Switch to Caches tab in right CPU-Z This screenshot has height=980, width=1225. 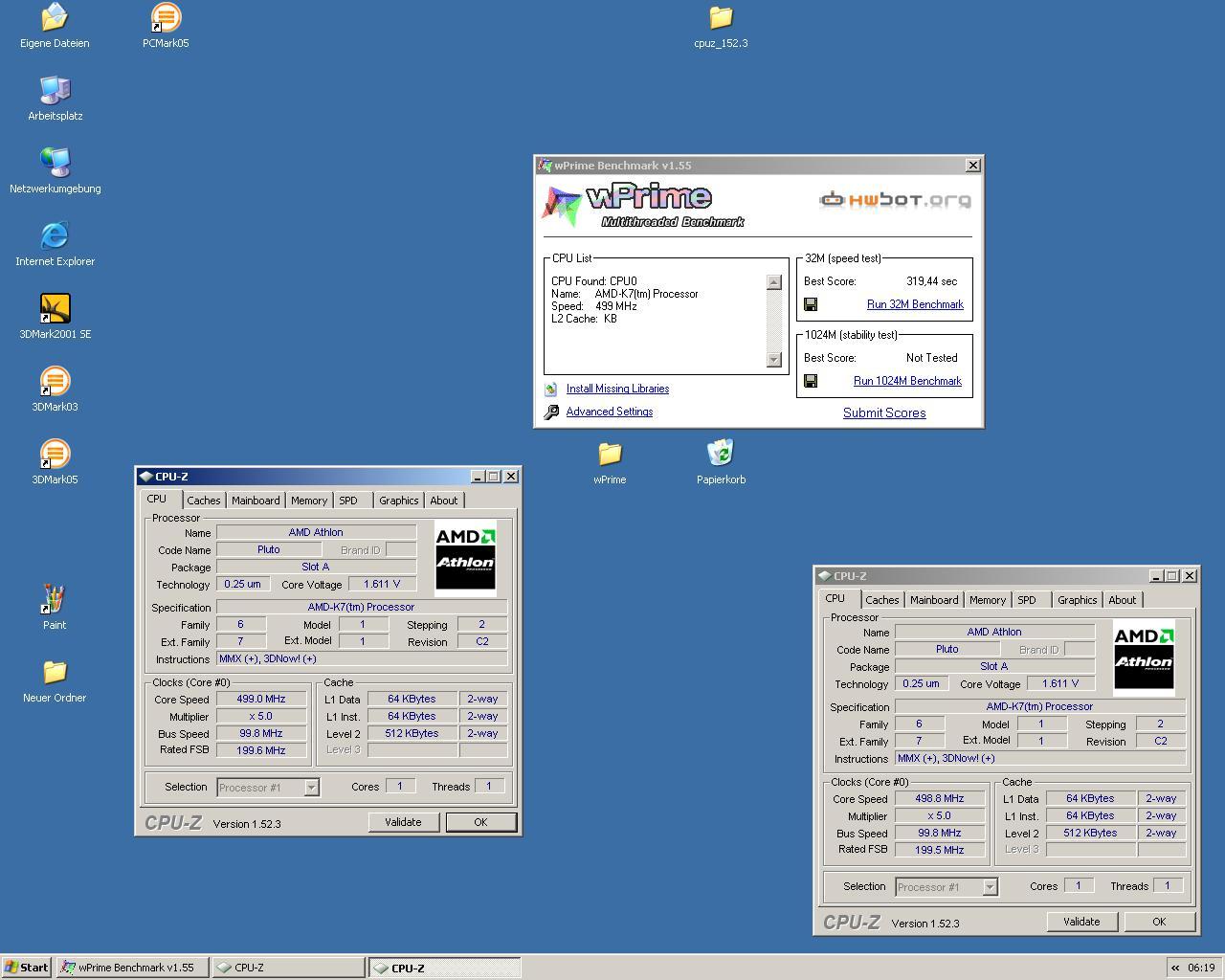882,600
